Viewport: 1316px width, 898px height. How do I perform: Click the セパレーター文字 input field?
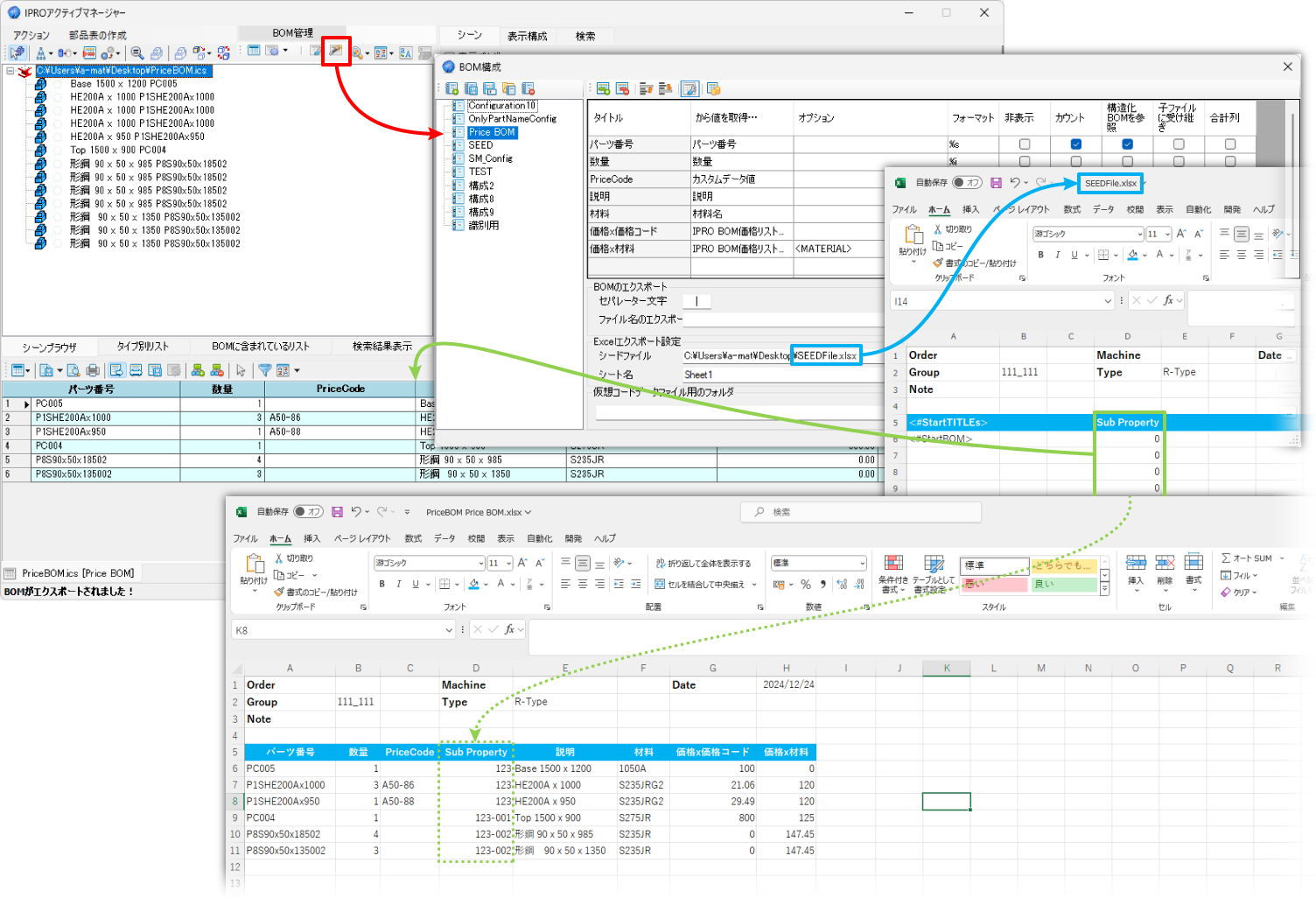697,300
